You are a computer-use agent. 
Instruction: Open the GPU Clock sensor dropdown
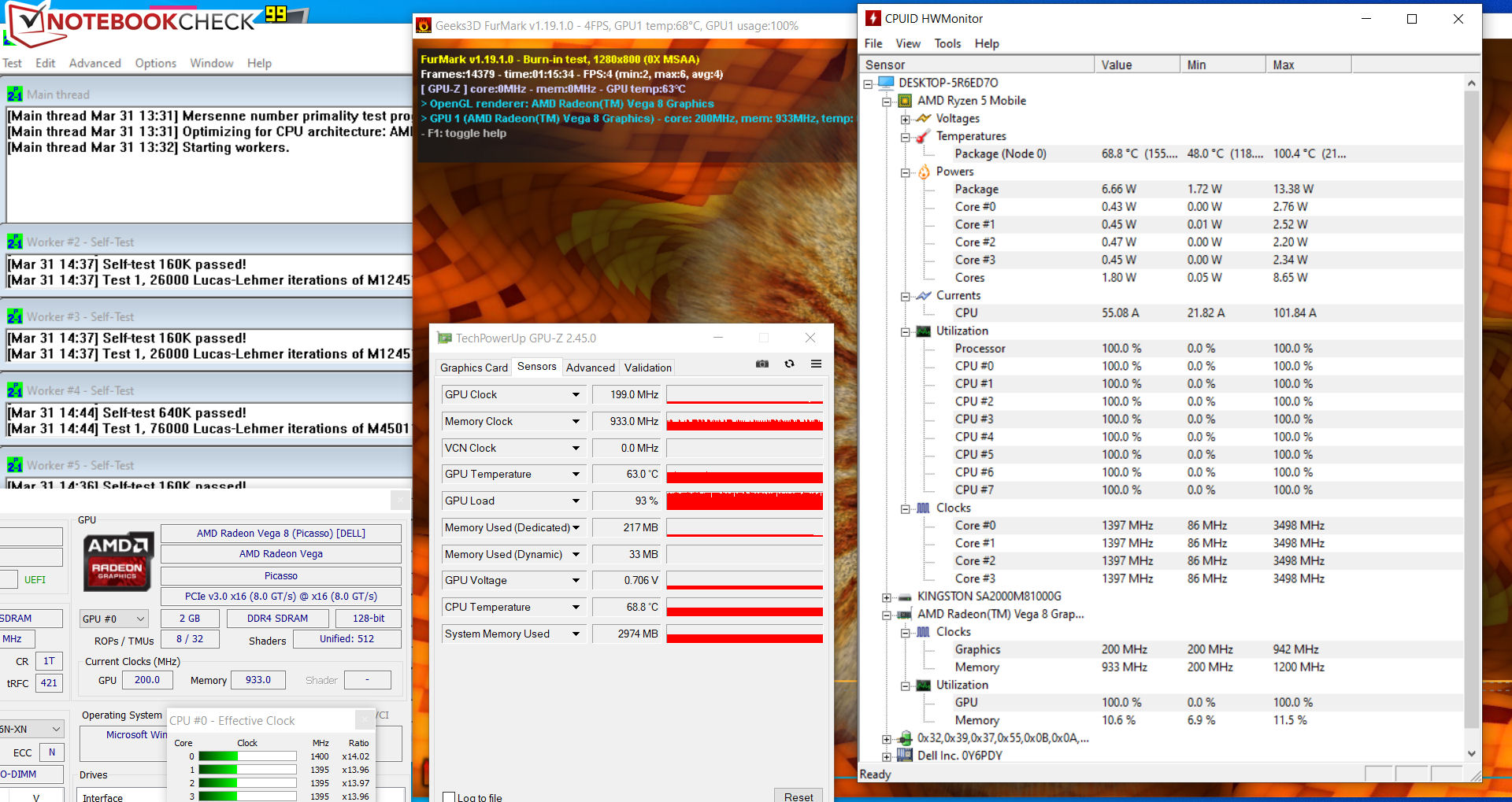[x=576, y=395]
